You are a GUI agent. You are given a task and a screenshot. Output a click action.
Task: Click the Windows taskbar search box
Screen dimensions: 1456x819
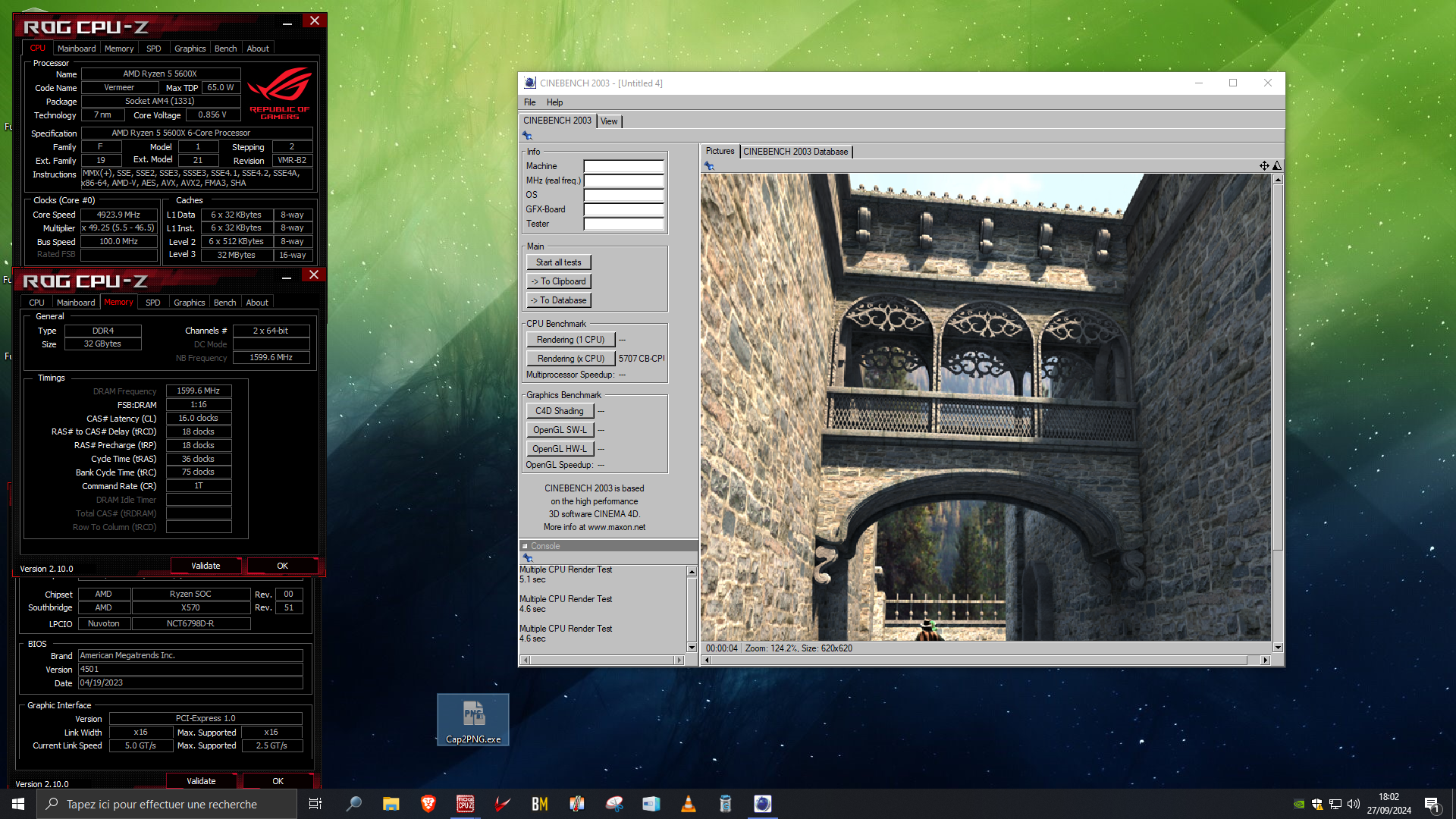(x=167, y=804)
